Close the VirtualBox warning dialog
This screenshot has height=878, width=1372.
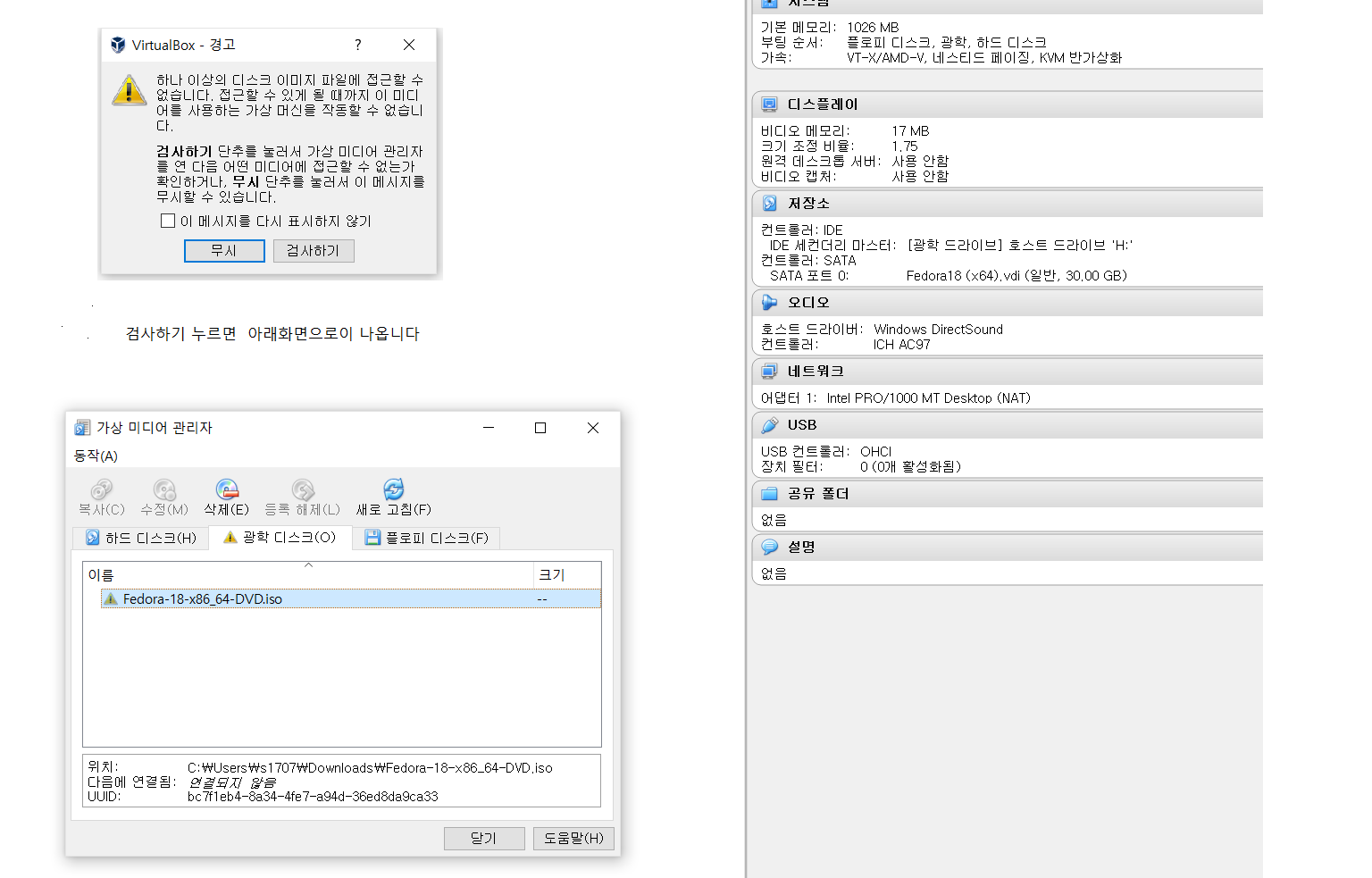[x=409, y=45]
